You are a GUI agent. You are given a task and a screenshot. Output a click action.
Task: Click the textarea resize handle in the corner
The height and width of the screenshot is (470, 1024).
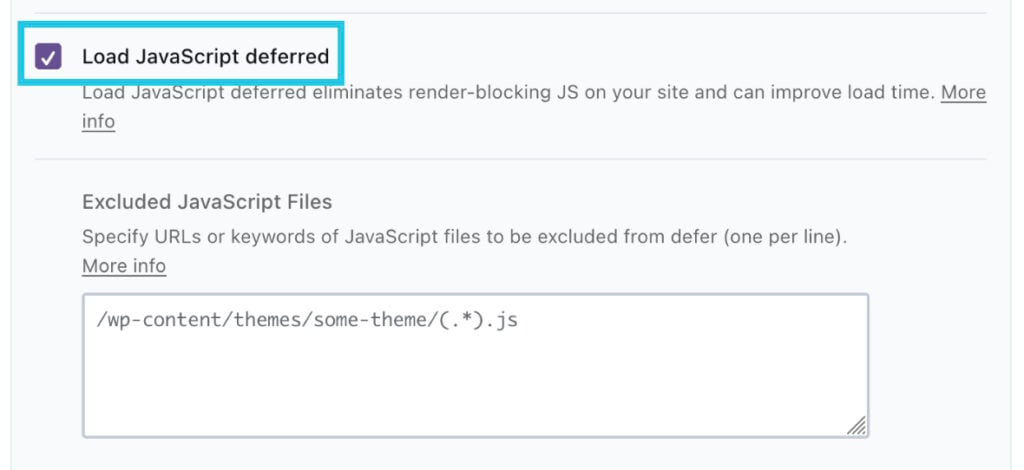(857, 426)
